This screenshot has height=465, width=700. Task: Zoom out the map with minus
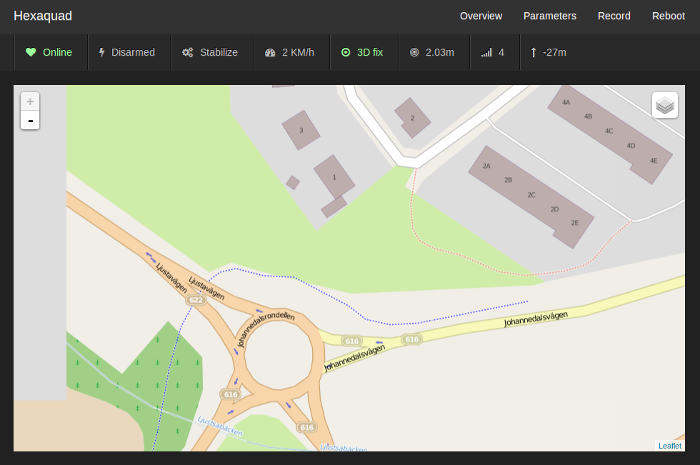(x=30, y=120)
